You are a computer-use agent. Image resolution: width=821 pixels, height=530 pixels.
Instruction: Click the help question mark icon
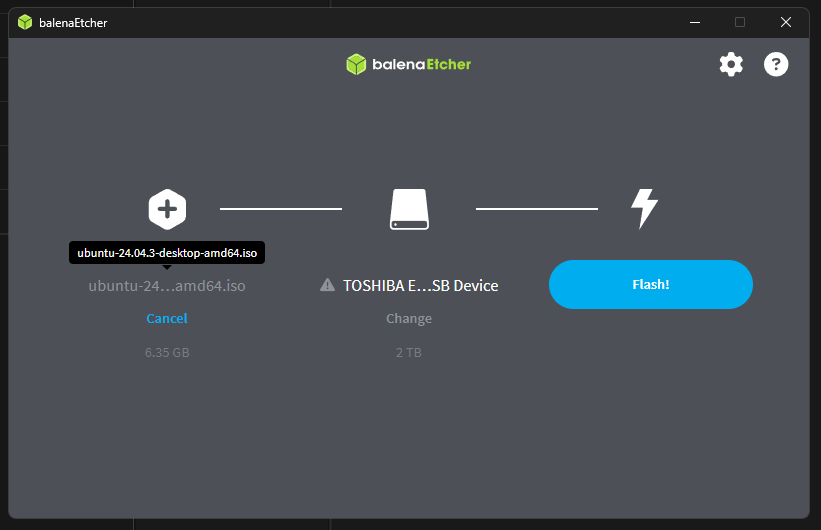(x=776, y=65)
